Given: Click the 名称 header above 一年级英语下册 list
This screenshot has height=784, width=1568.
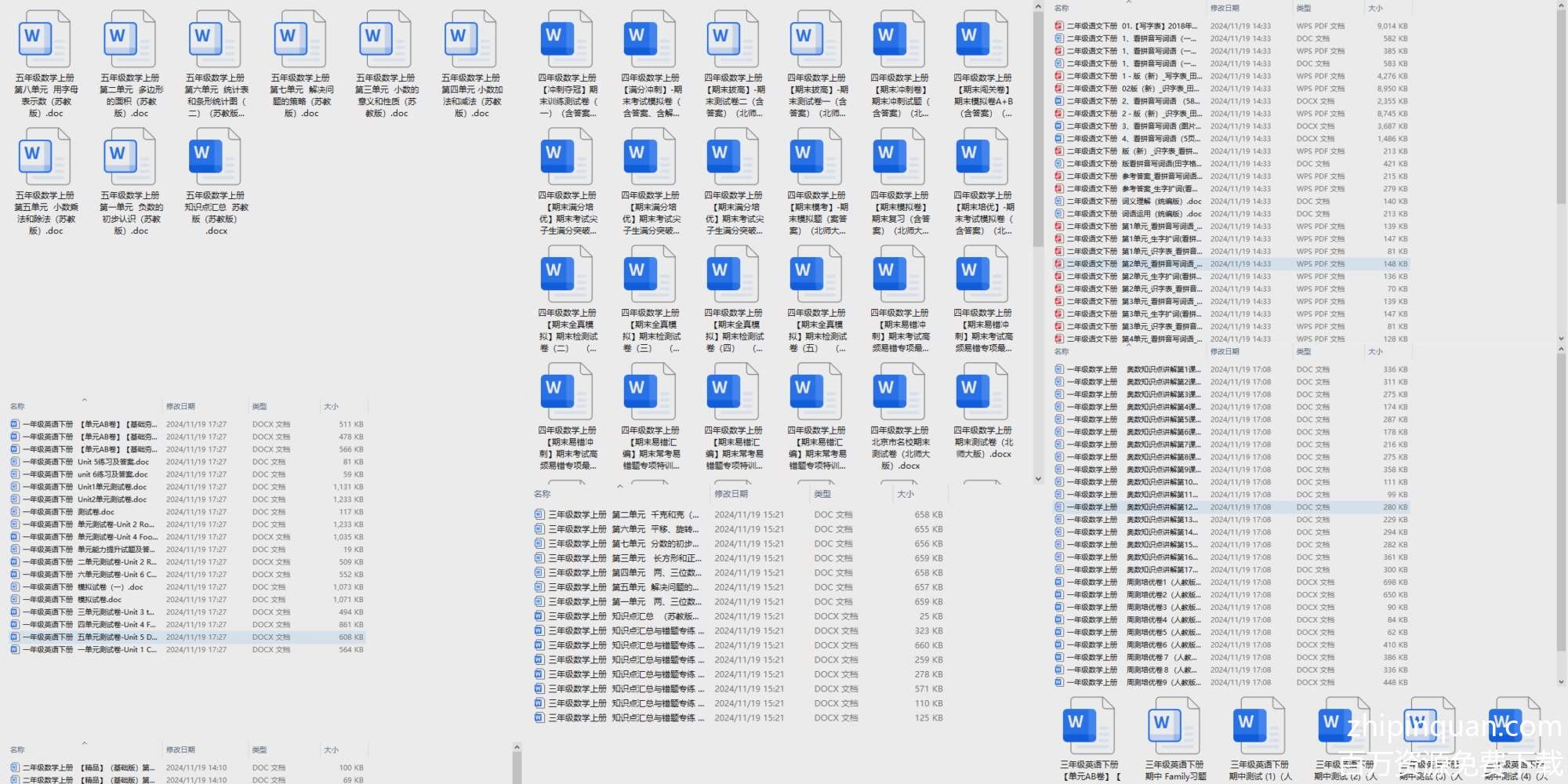Looking at the screenshot, I should click(17, 406).
